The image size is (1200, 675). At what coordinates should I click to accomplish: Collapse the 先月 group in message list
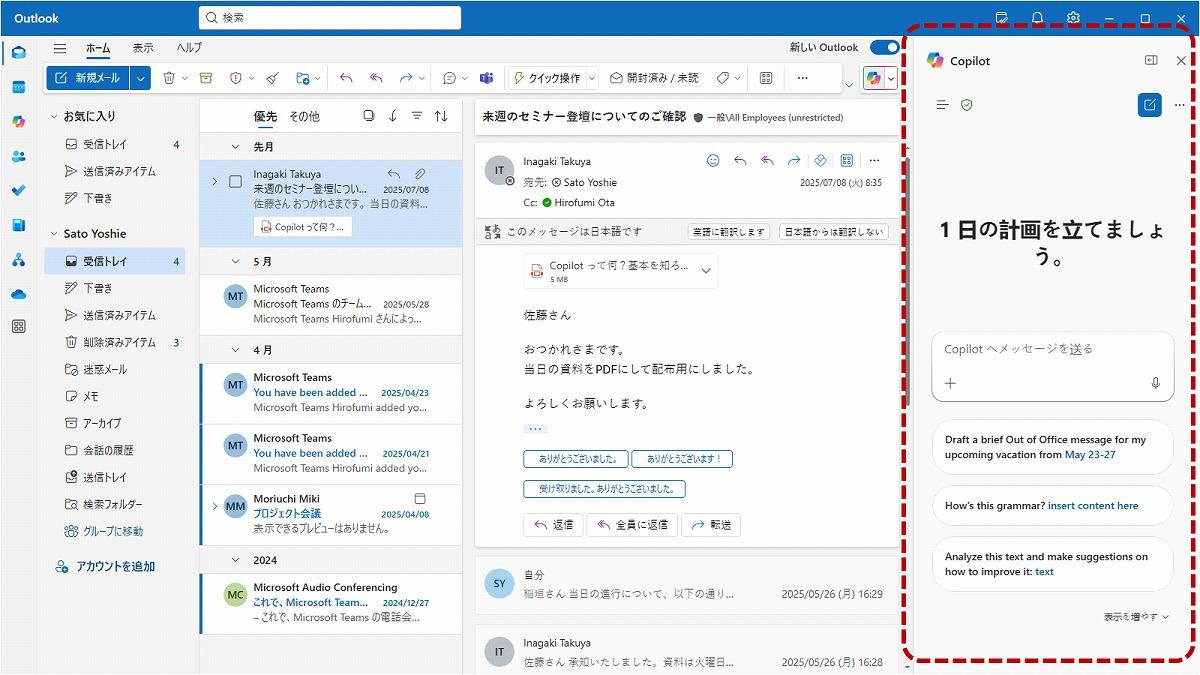pos(236,146)
